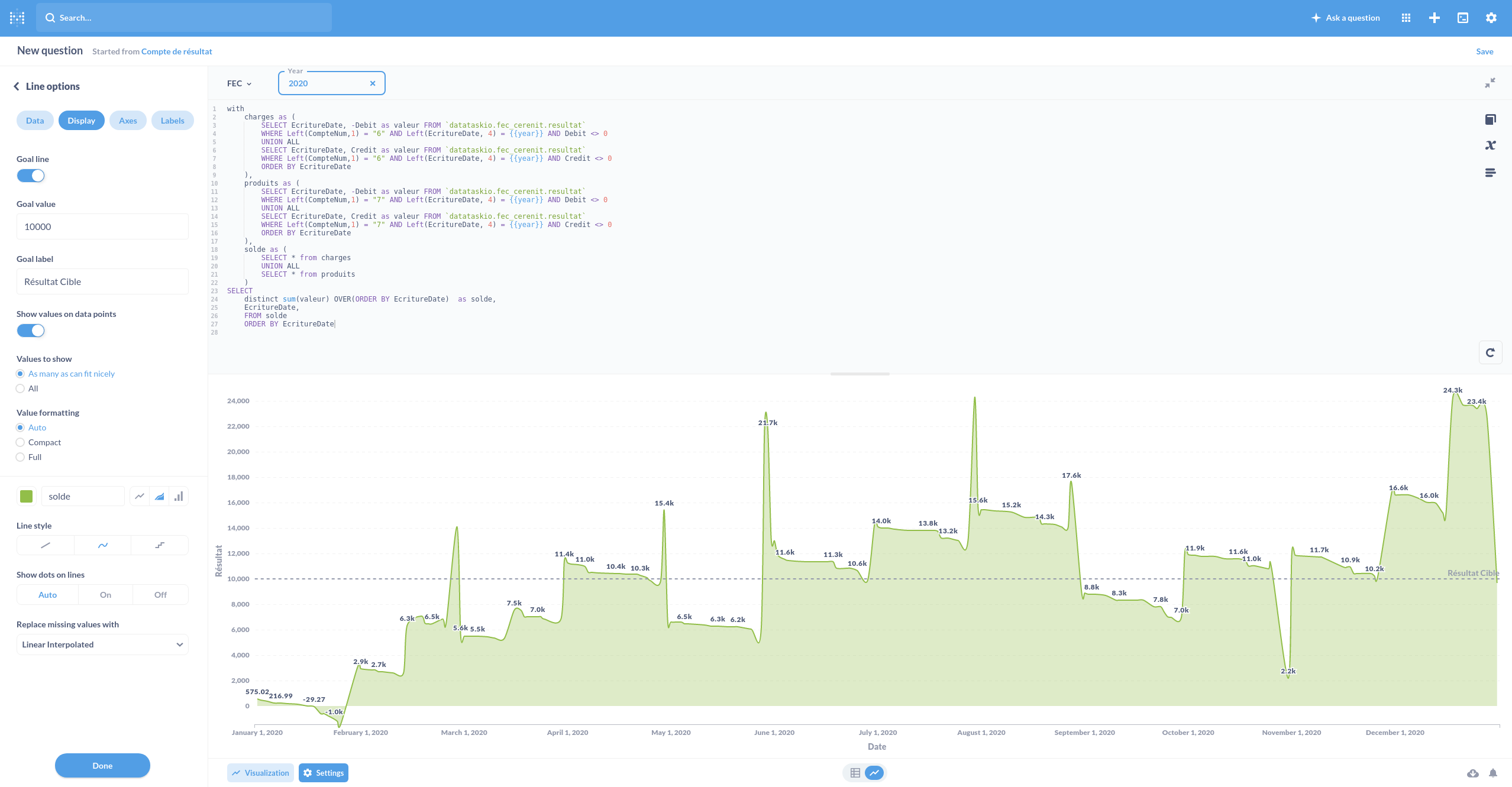Go back from Line options
The image size is (1512, 787).
tap(17, 86)
